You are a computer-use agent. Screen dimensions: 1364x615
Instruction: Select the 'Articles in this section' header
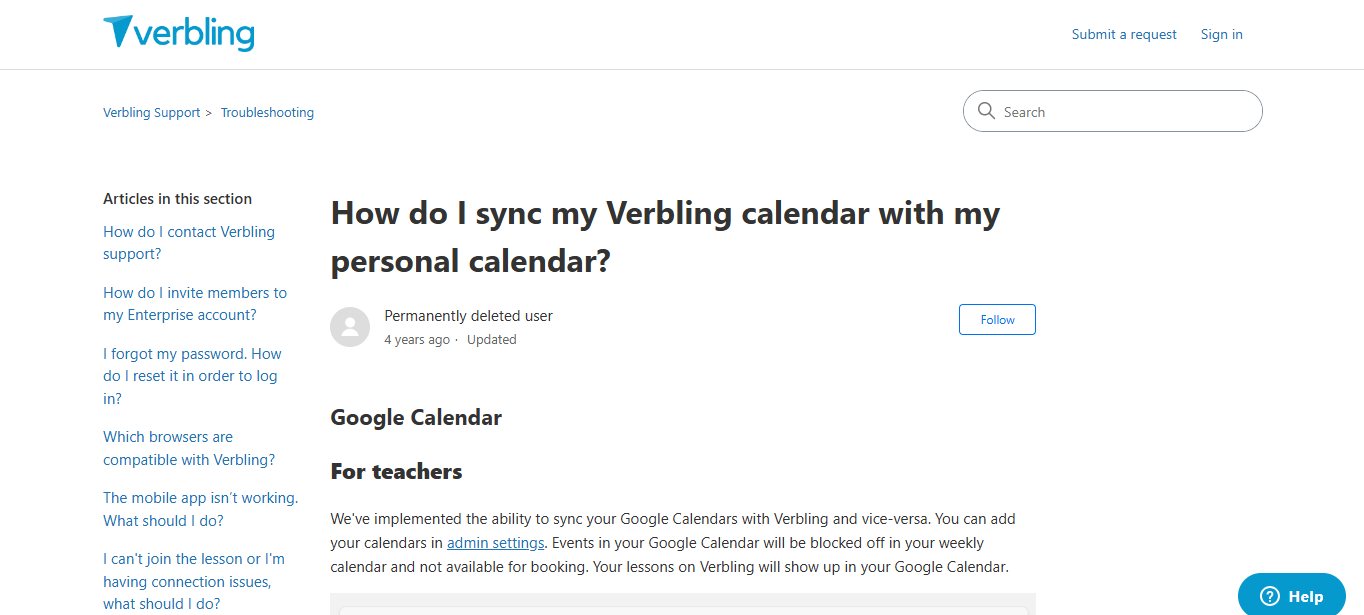[x=177, y=198]
